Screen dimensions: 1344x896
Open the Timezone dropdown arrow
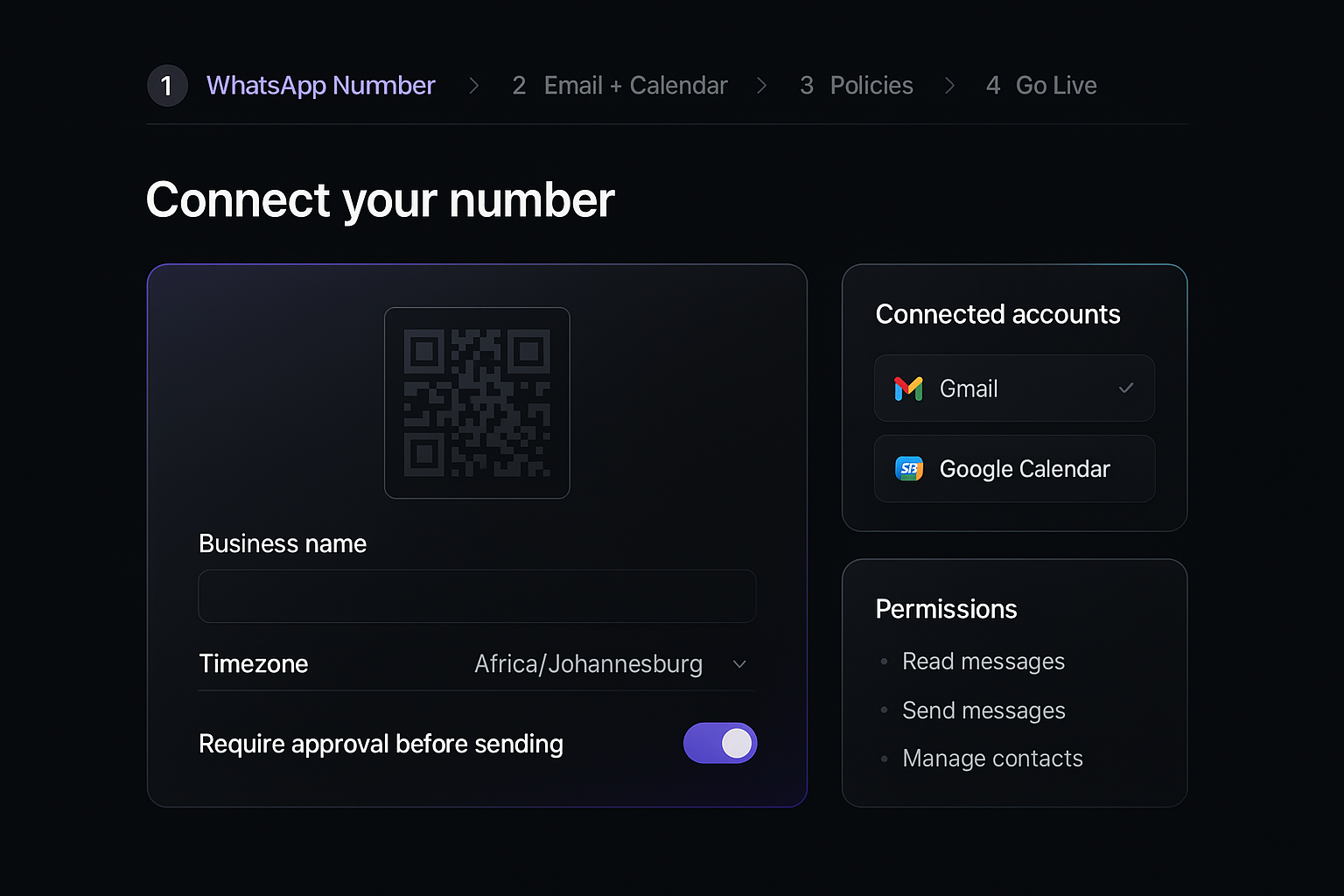[739, 664]
